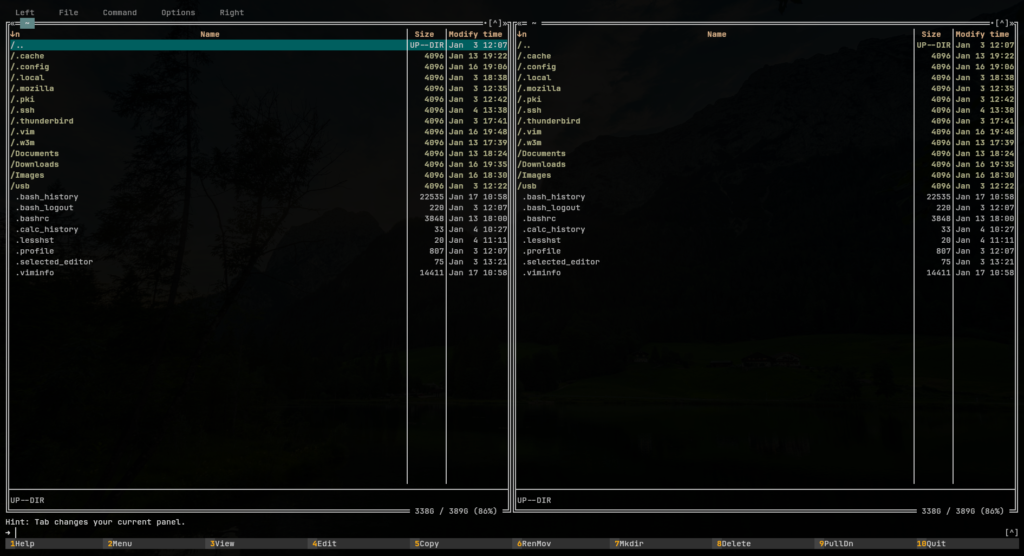This screenshot has width=1024, height=556.
Task: Select /usb directory in right panel
Action: click(765, 186)
